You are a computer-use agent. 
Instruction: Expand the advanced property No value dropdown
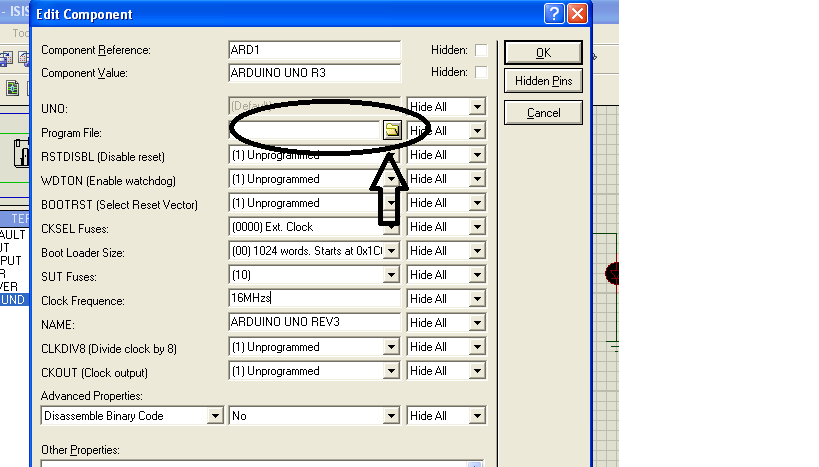click(391, 416)
